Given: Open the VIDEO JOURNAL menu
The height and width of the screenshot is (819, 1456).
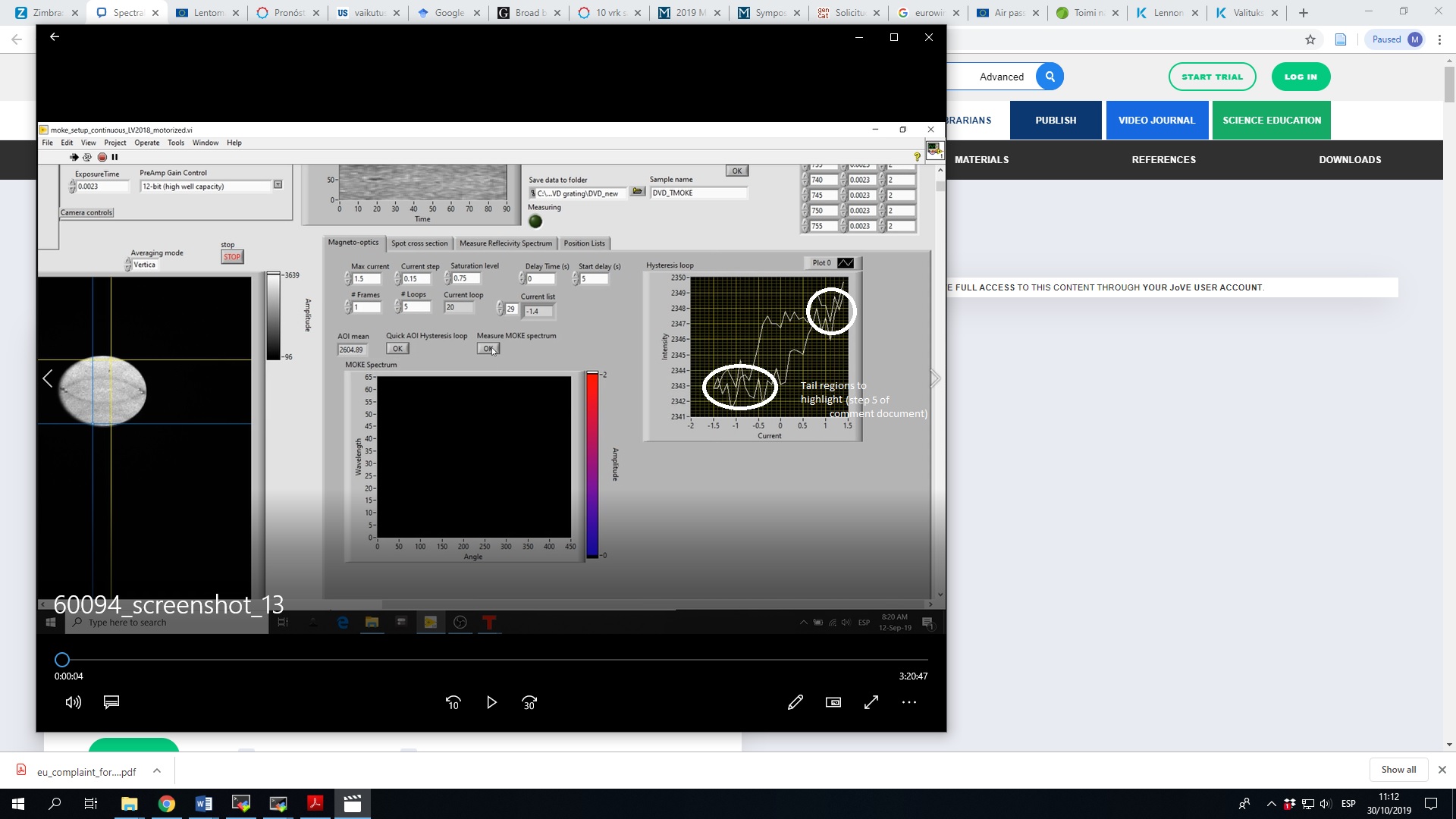Looking at the screenshot, I should click(1156, 120).
